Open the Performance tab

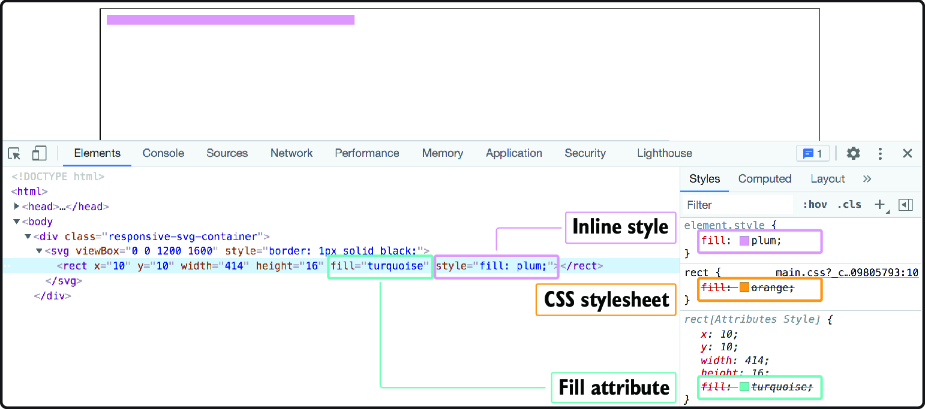[367, 153]
